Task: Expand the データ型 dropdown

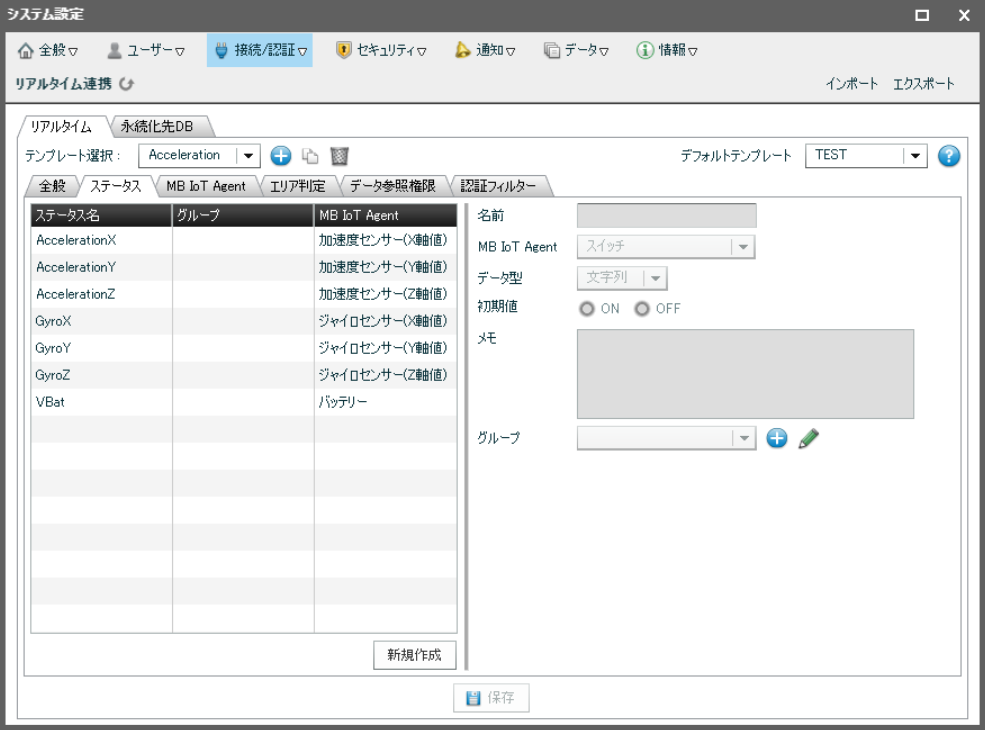Action: (654, 278)
